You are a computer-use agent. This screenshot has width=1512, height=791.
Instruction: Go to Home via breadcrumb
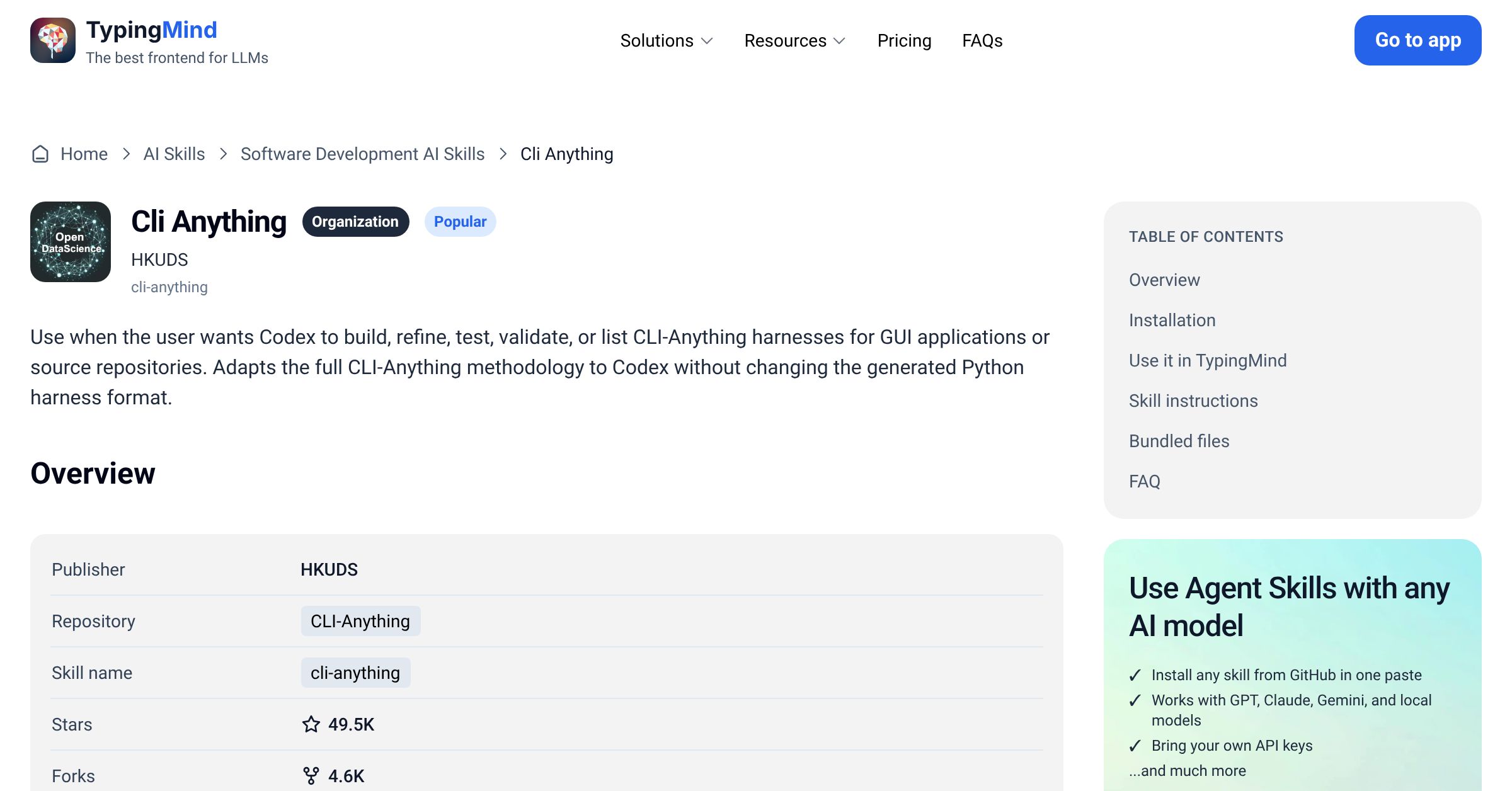[84, 154]
